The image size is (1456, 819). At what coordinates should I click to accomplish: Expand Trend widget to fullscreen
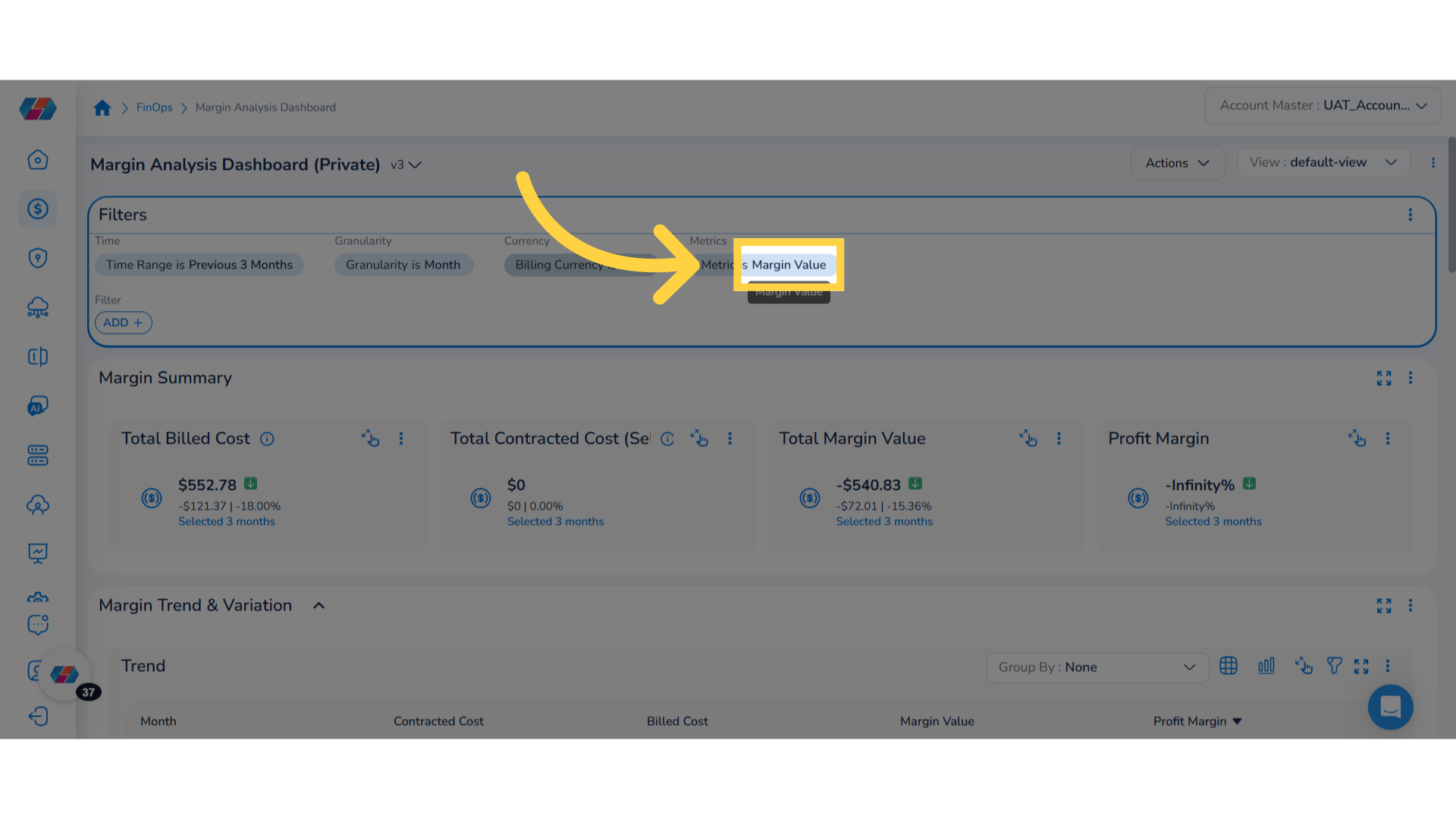[x=1361, y=667]
